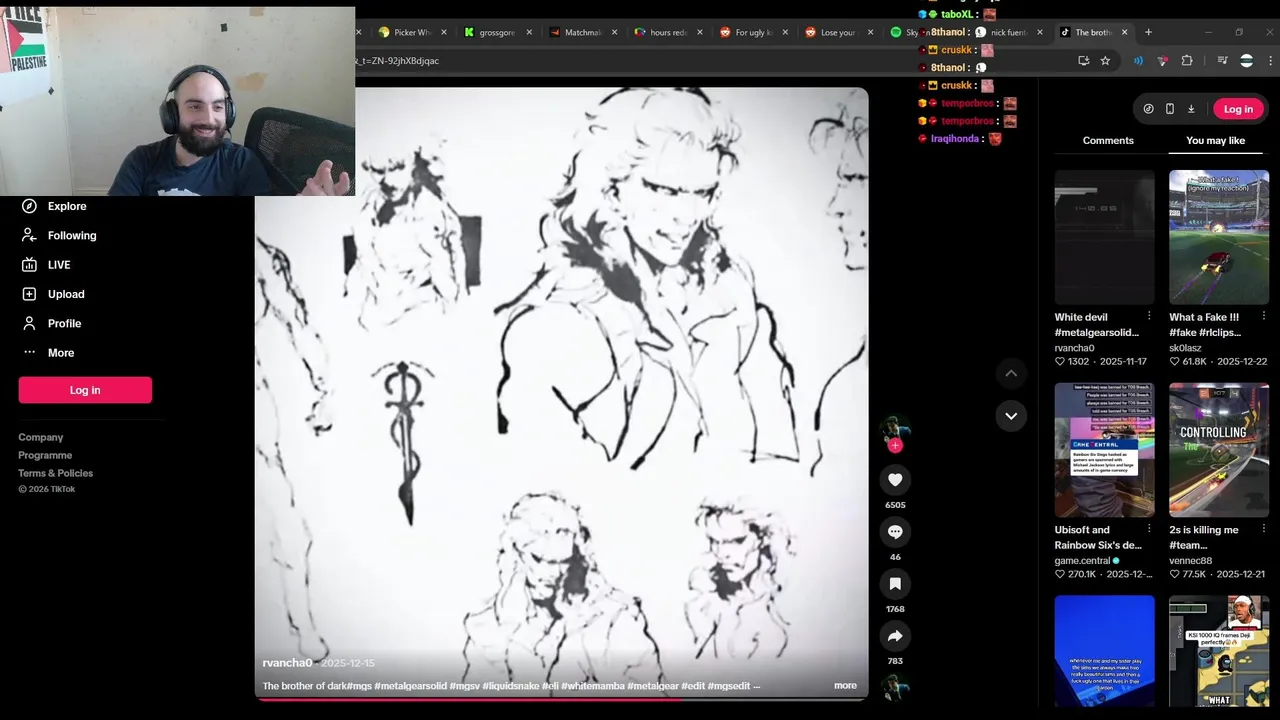Open a new browser tab
Viewport: 1280px width, 720px height.
coord(1148,32)
